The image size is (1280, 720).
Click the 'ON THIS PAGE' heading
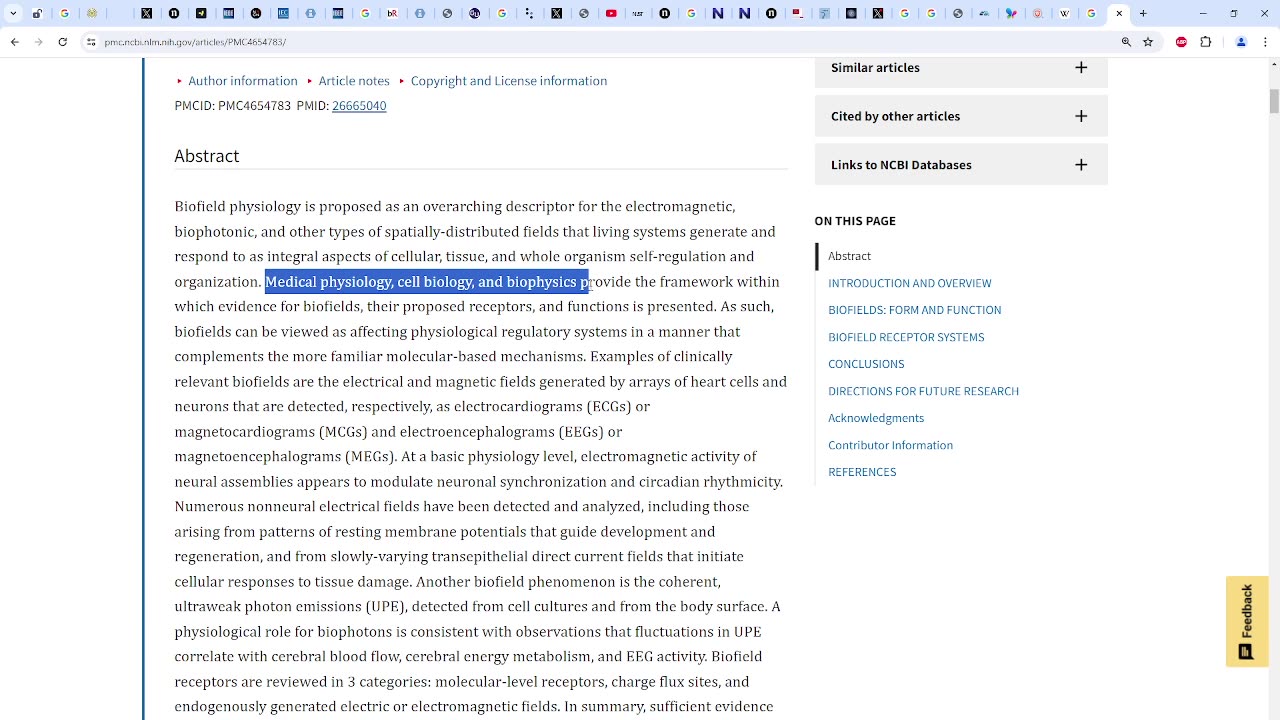tap(855, 221)
